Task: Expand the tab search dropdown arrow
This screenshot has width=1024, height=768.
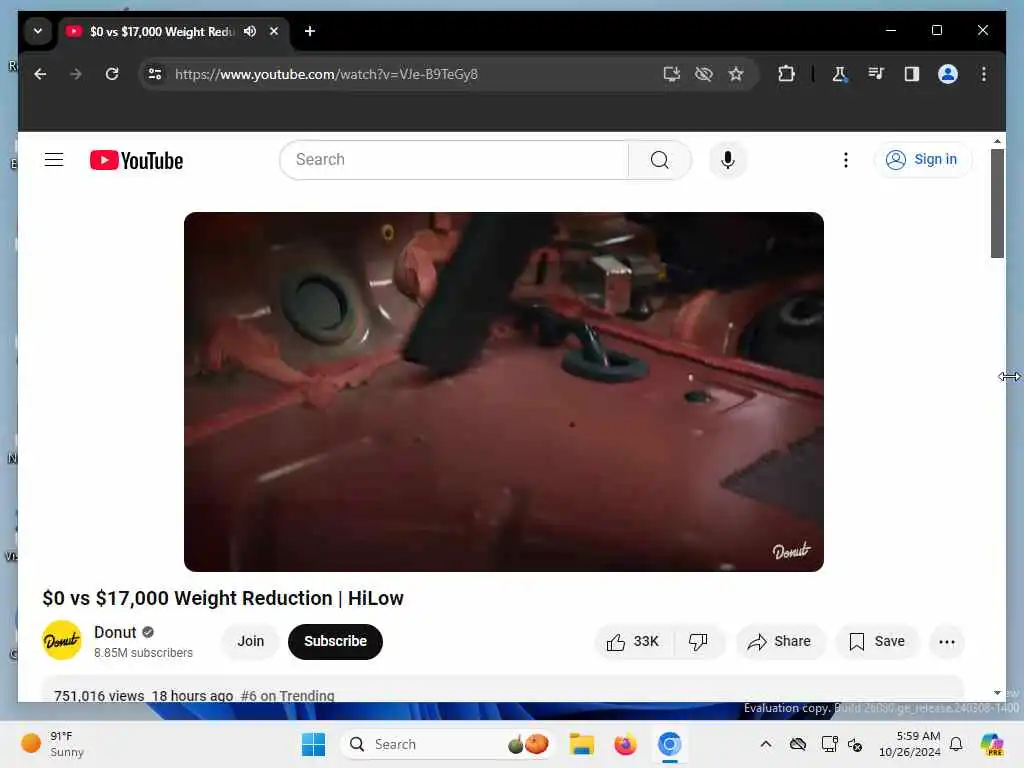Action: point(38,31)
